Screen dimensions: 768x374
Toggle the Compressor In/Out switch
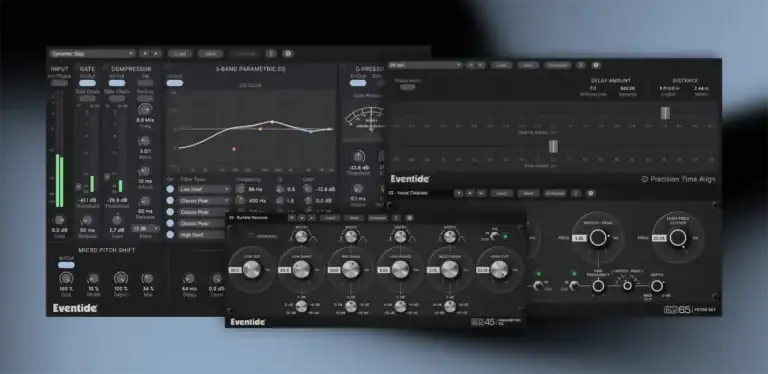point(117,83)
